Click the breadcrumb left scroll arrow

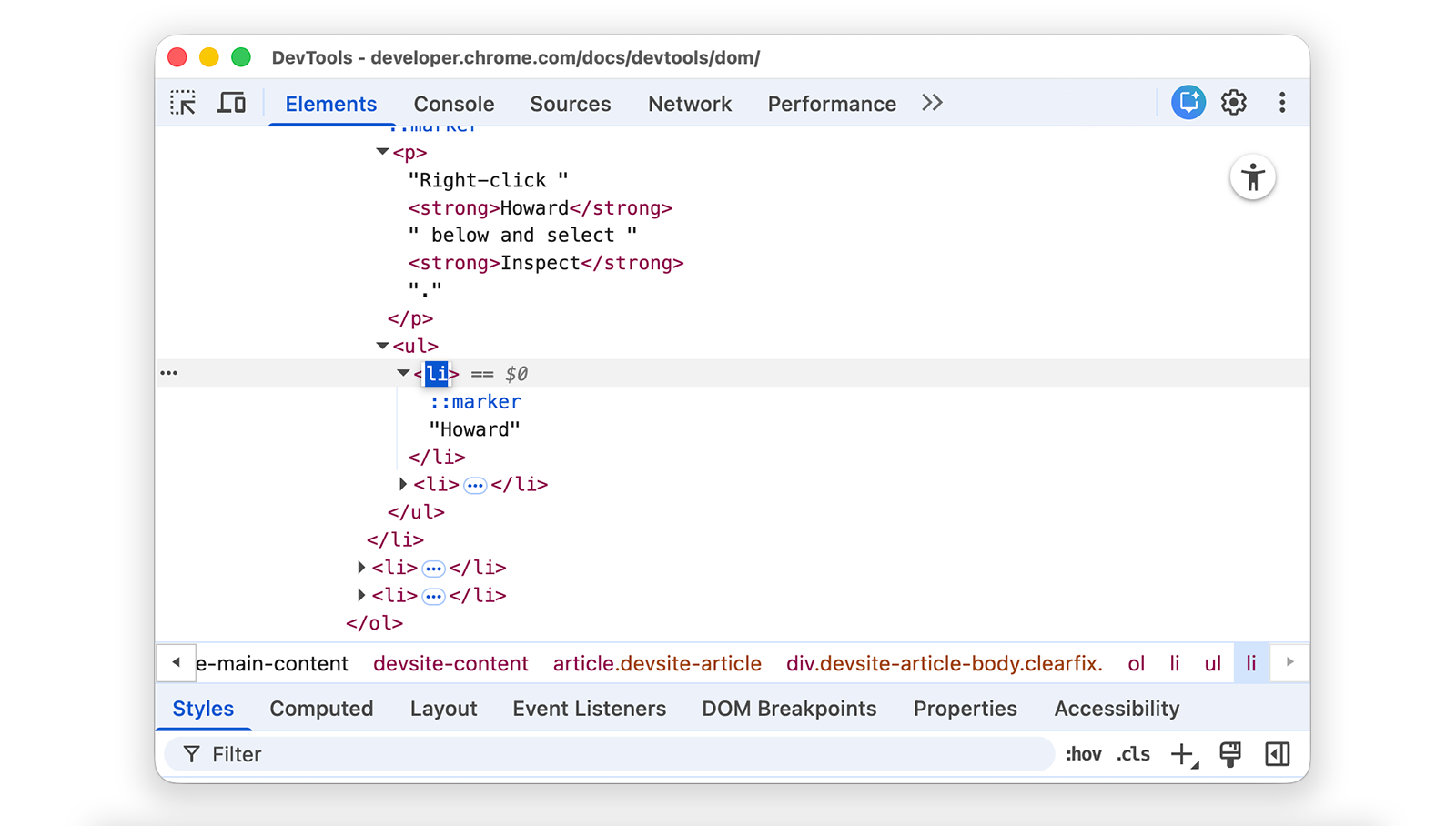coord(176,663)
